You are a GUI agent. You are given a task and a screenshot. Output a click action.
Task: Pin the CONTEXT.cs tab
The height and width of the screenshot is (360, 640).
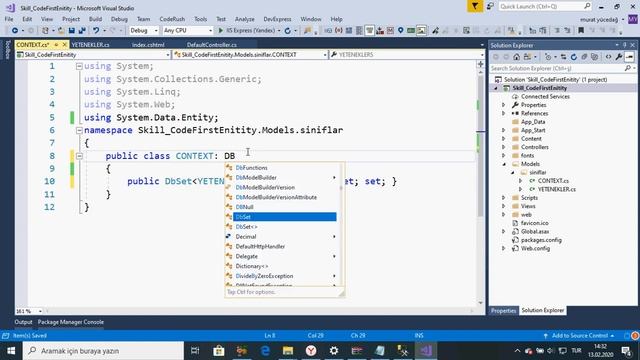(56, 44)
